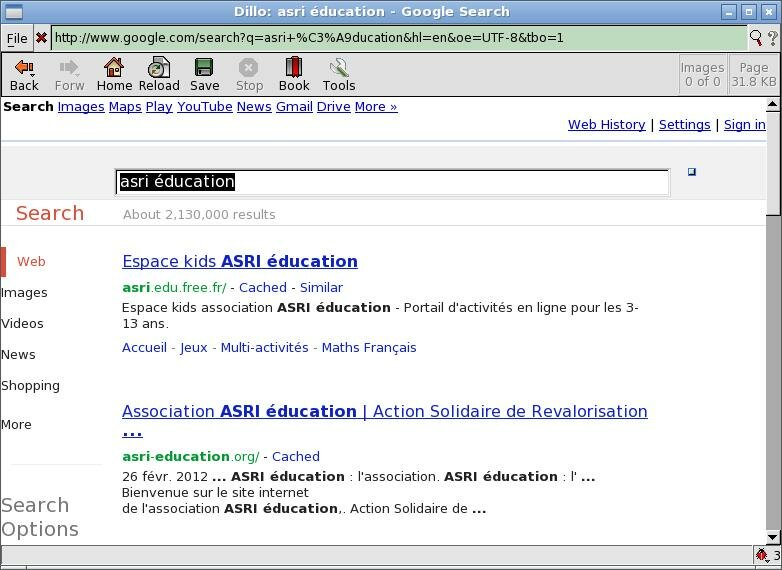
Task: Select Images in the left sidebar
Action: [x=24, y=293]
